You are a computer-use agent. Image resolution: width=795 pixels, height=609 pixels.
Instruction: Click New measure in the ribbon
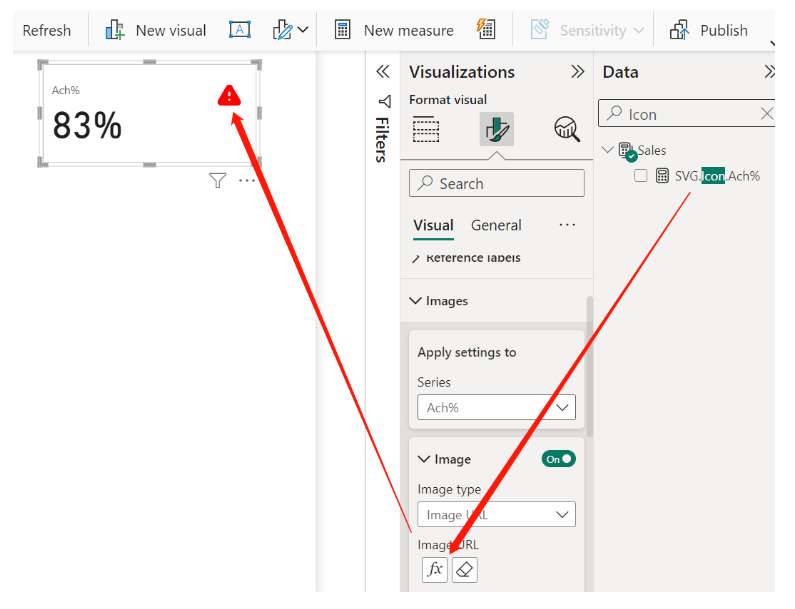[394, 30]
